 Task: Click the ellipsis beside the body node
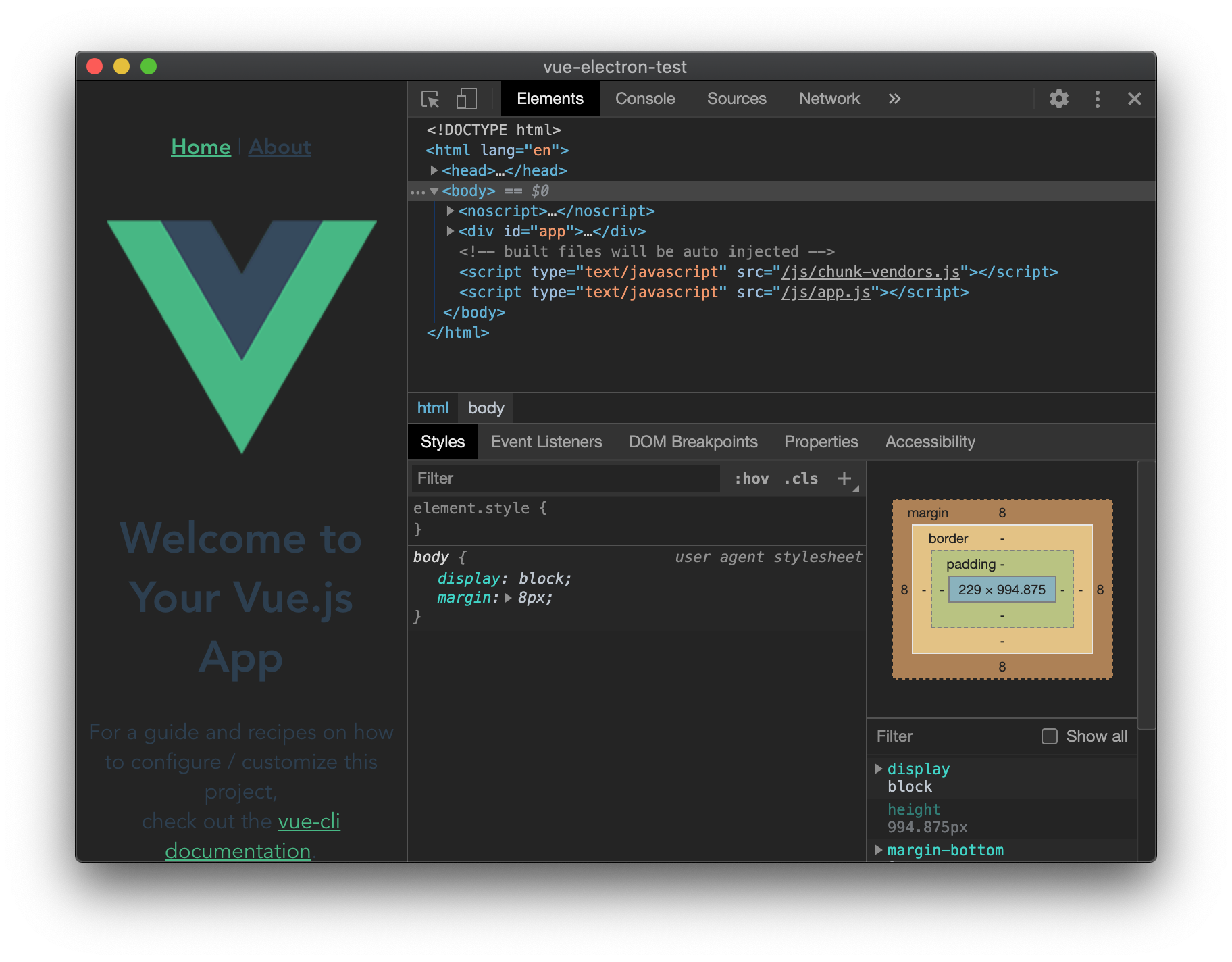point(418,192)
